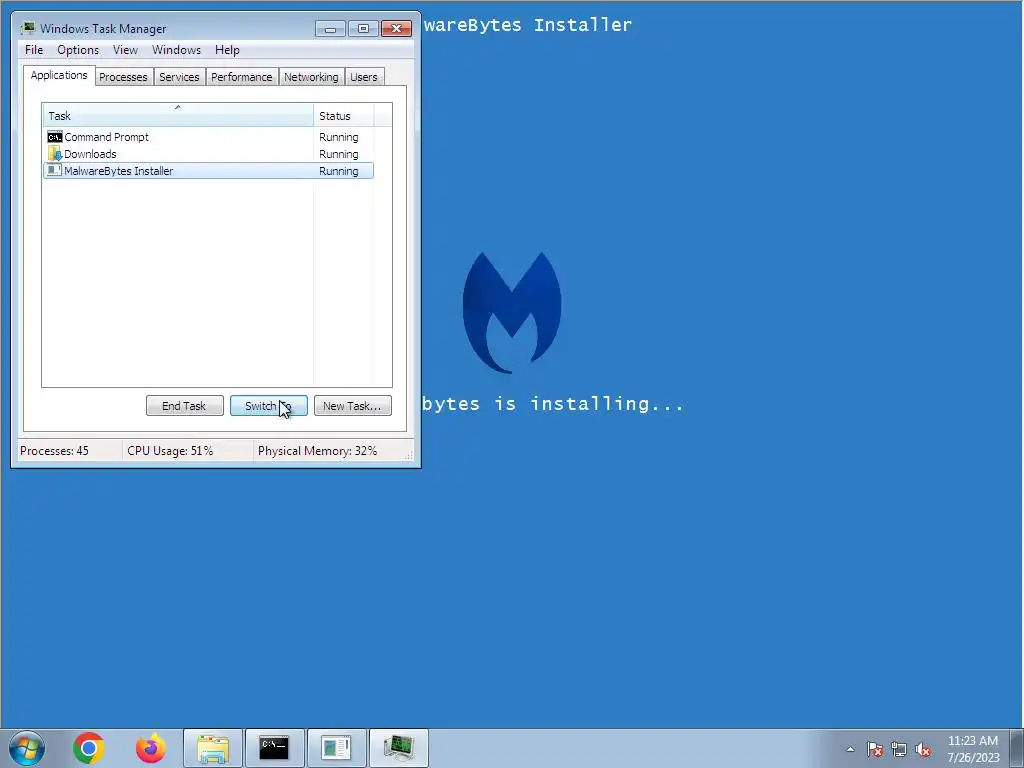Select the Command Prompt task row
Screen dimensions: 1024x768
[208, 137]
